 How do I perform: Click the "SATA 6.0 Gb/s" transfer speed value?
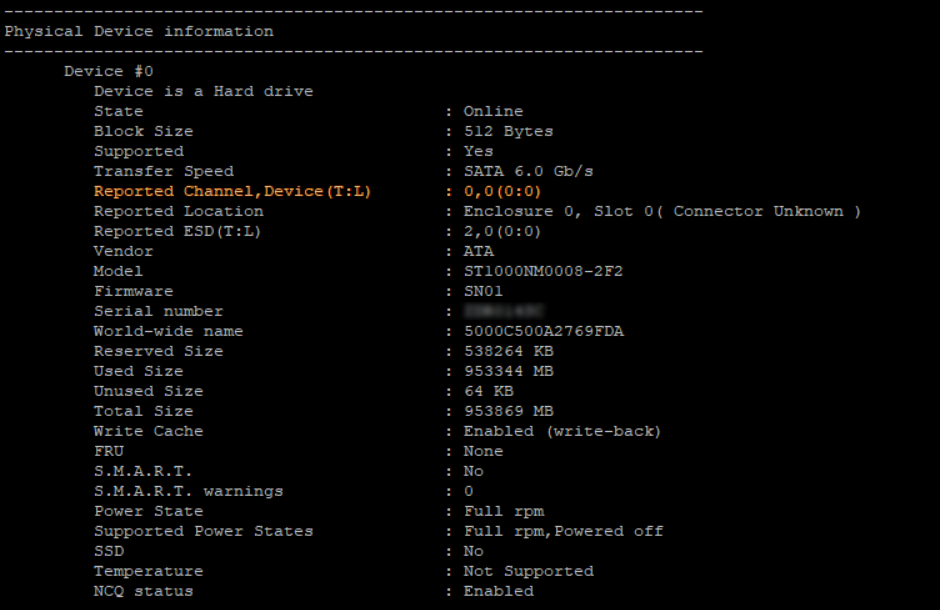(528, 171)
